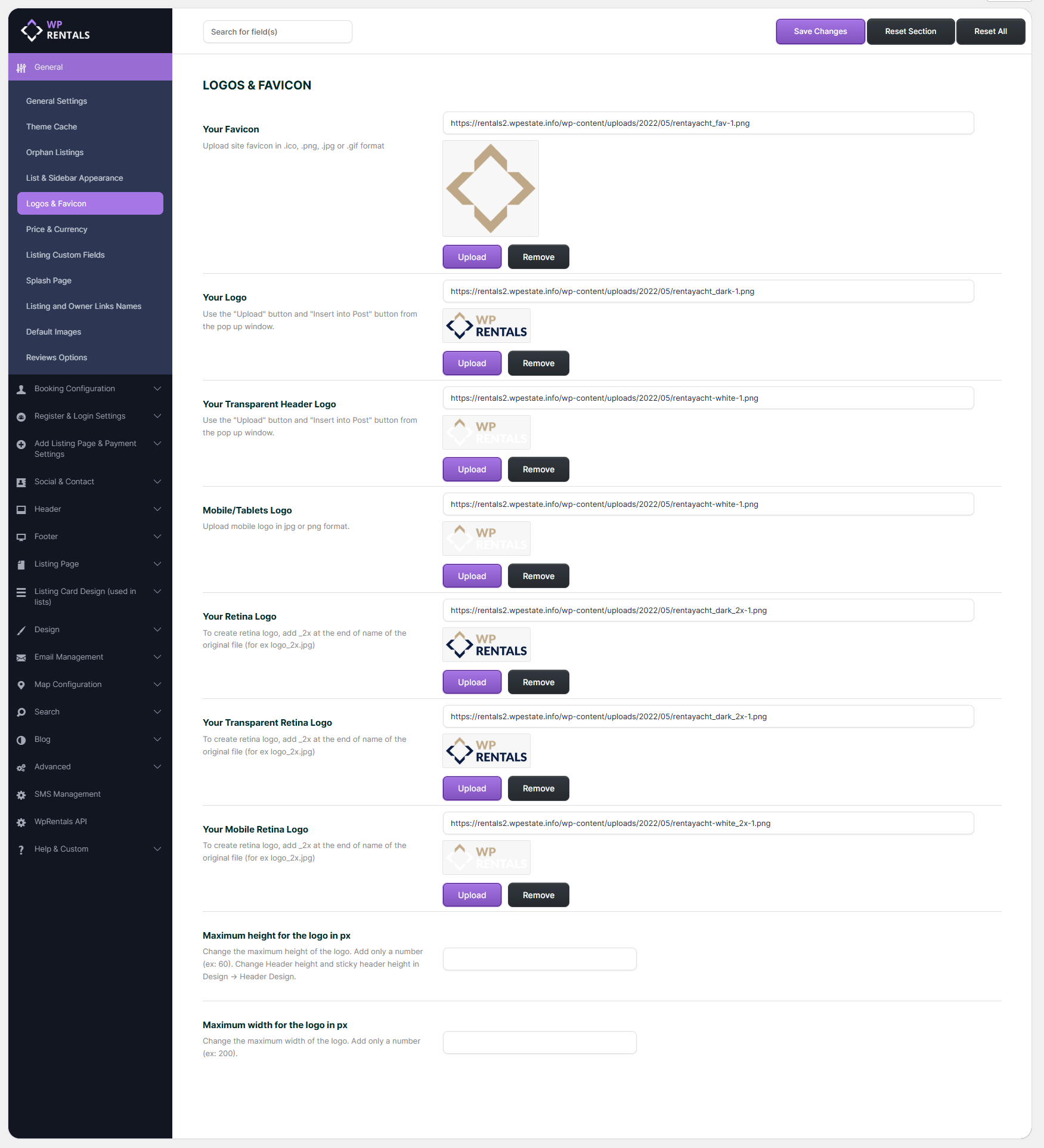Open the Price & Currency submenu item
1044x1148 pixels.
[x=57, y=230]
